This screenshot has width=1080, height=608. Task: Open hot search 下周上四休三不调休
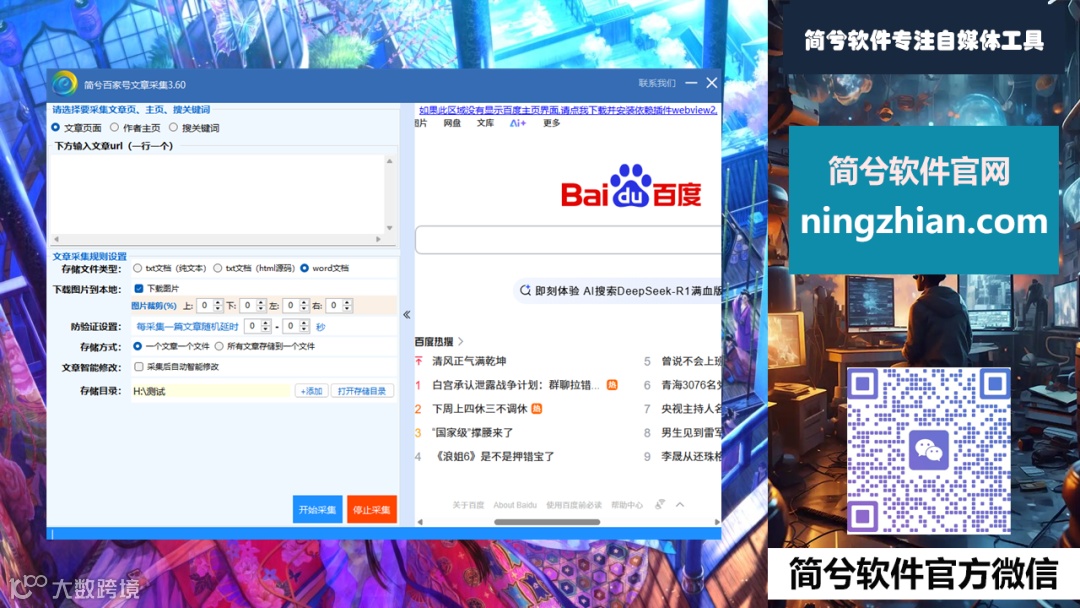[x=479, y=409]
